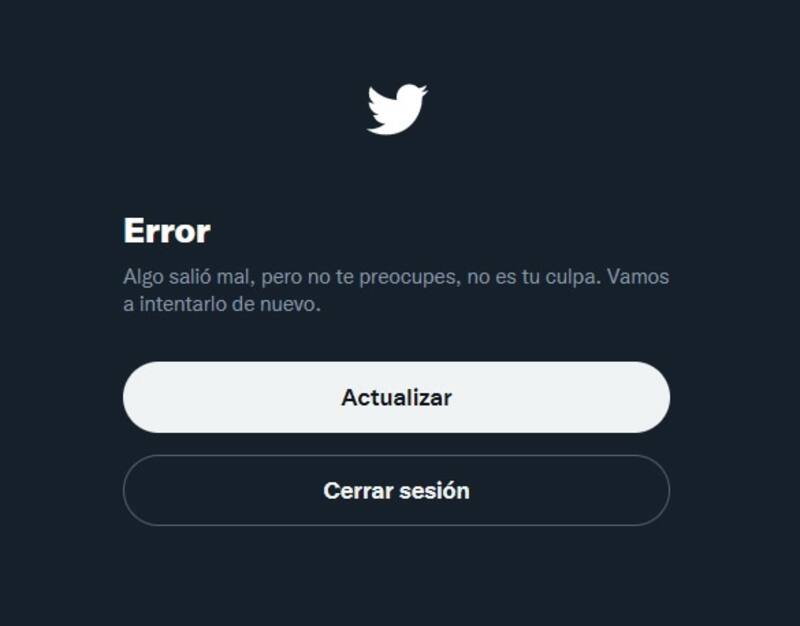The width and height of the screenshot is (800, 626).
Task: Click the Cerrar sesión button
Action: point(396,490)
